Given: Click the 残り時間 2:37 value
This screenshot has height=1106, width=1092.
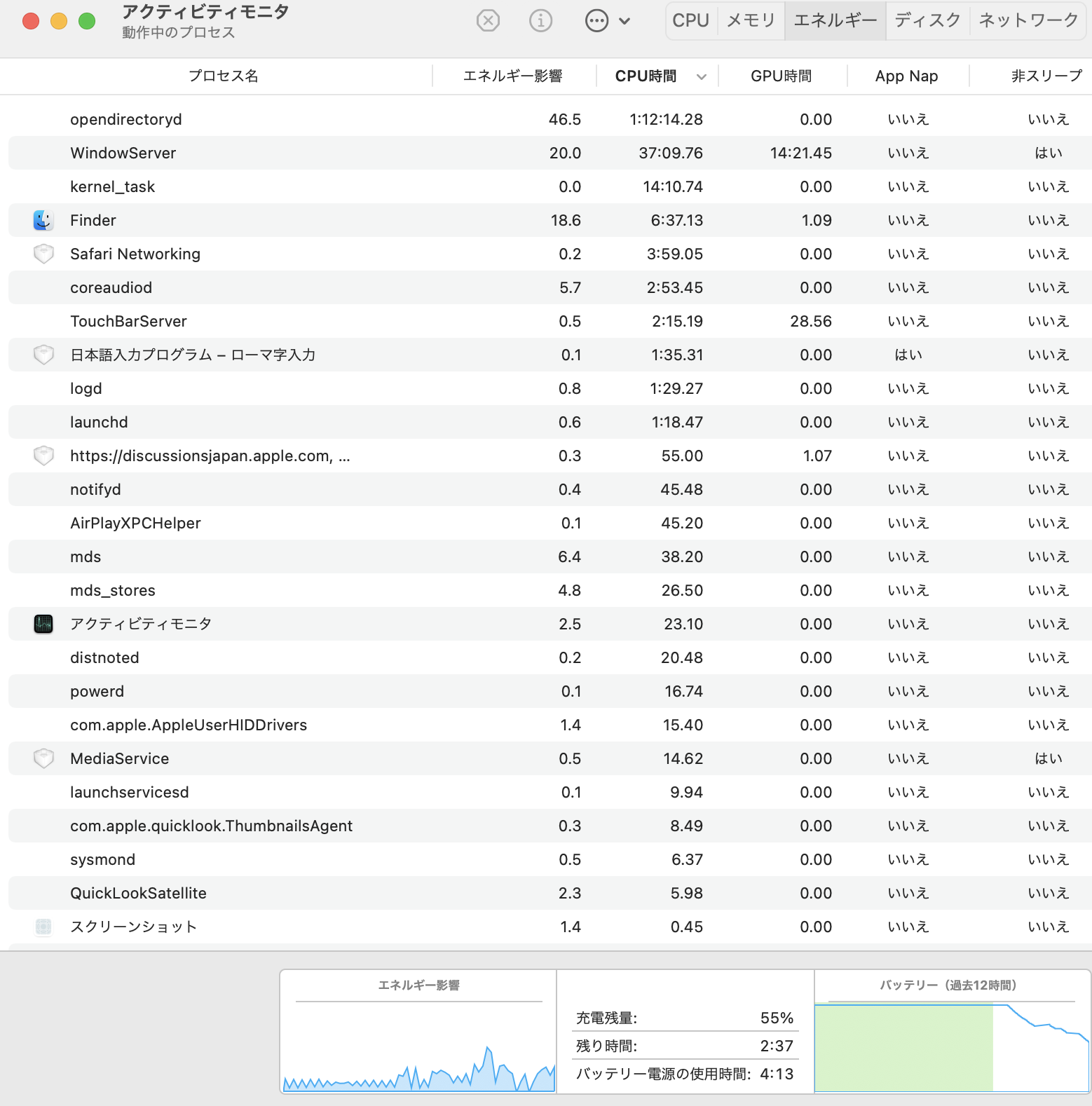Looking at the screenshot, I should point(777,1046).
